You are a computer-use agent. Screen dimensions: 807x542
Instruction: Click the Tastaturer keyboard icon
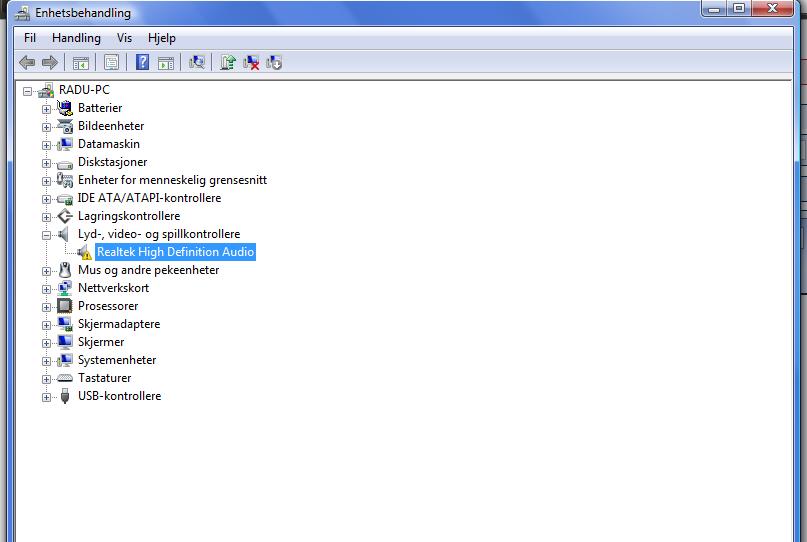pyautogui.click(x=65, y=378)
